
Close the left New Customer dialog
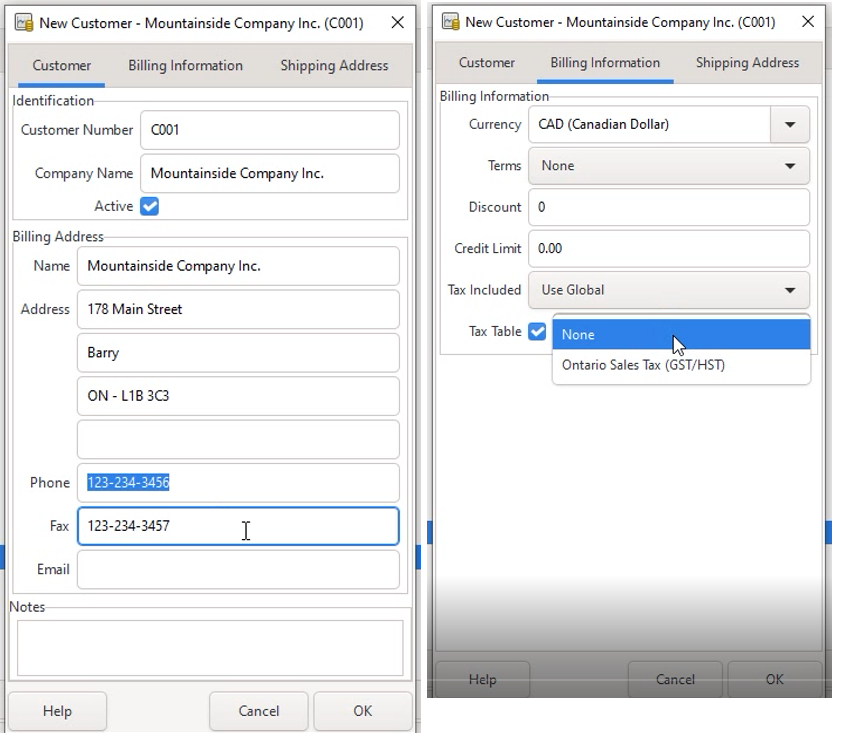[x=397, y=23]
